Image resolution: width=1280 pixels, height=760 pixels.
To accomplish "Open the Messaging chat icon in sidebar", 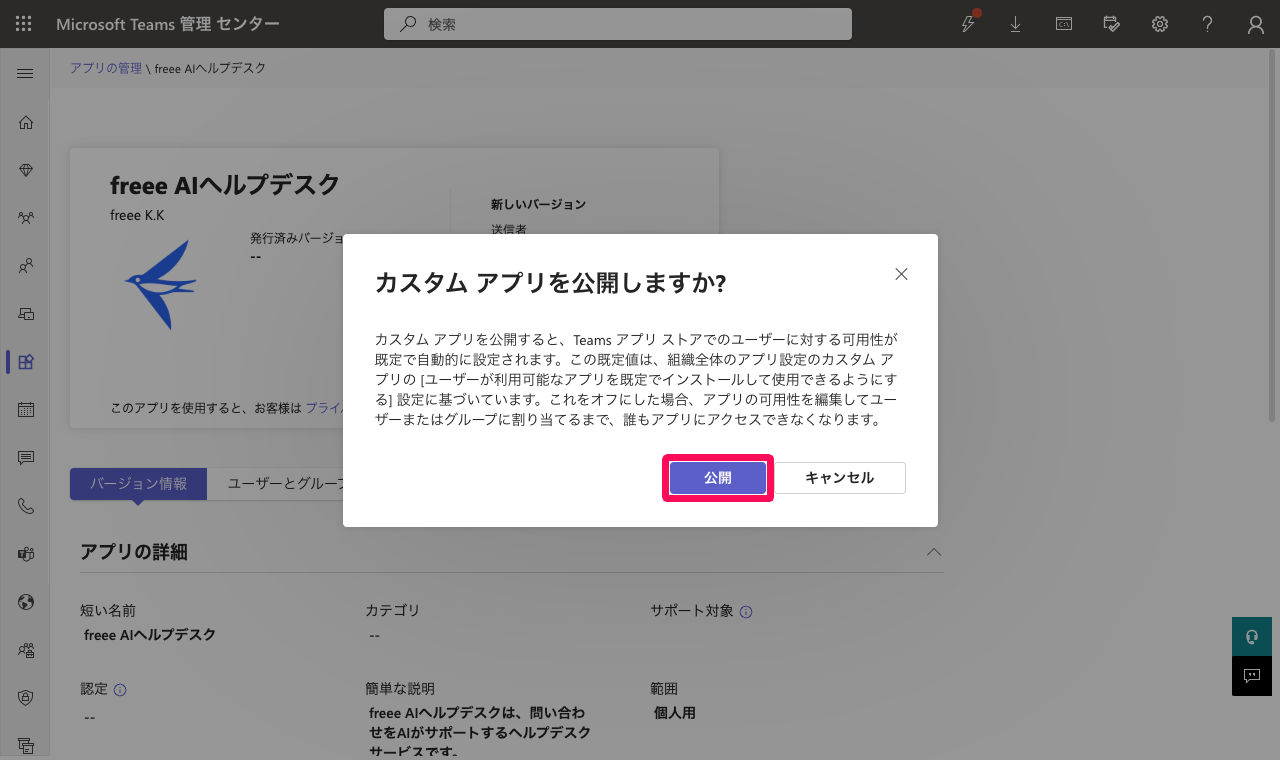I will tap(26, 458).
